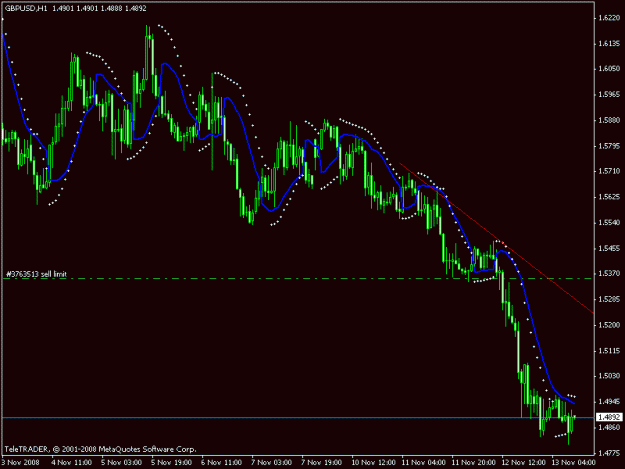
Task: Click the 1.6050 price axis label
Action: [x=609, y=69]
